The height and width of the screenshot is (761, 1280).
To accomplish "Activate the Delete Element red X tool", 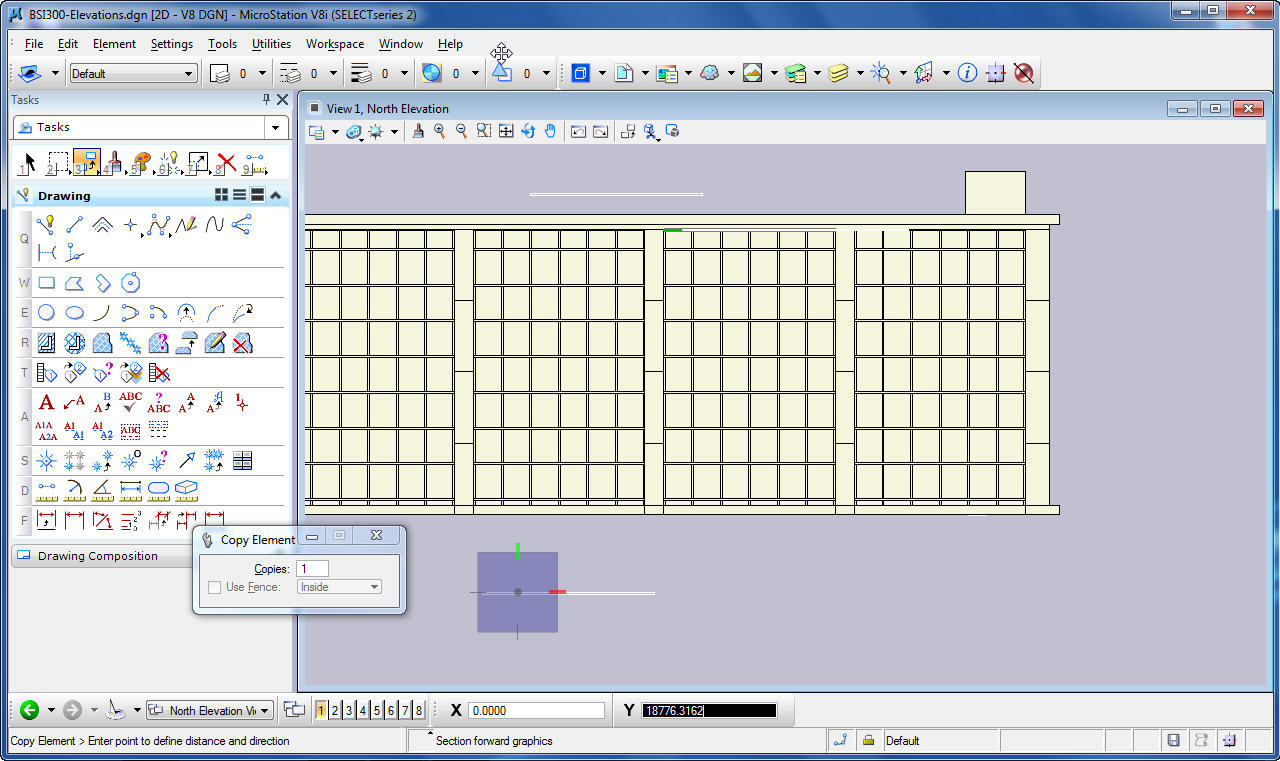I will tap(227, 162).
